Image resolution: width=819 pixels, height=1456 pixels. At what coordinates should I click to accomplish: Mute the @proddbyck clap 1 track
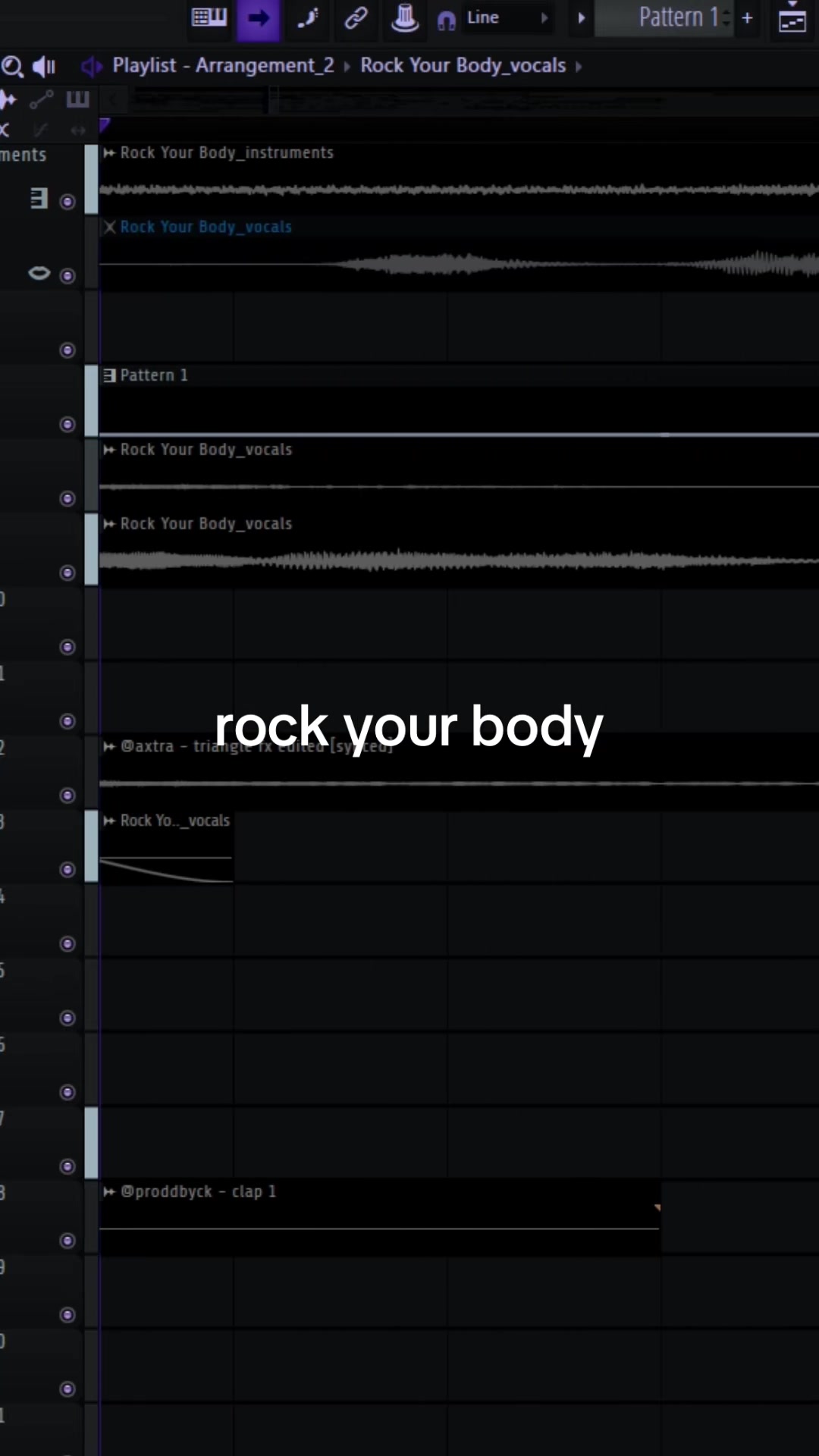pos(67,1241)
